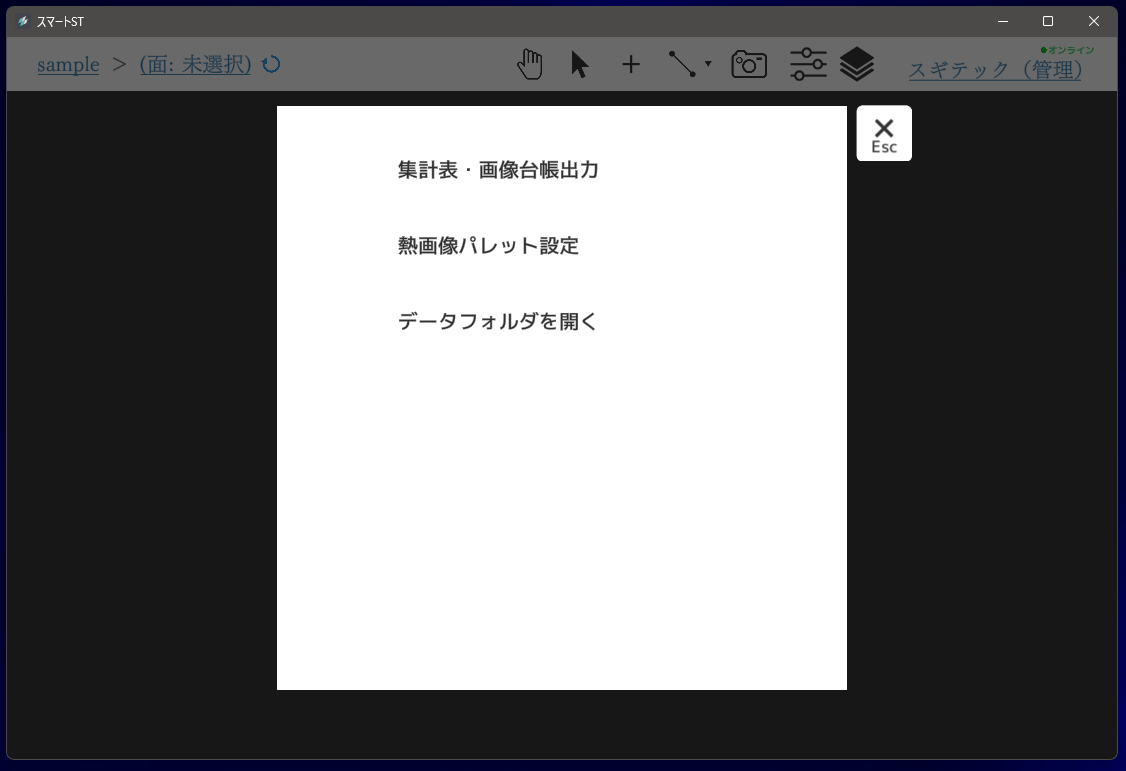The width and height of the screenshot is (1126, 771).
Task: Open the layers stack icon
Action: pyautogui.click(x=857, y=65)
